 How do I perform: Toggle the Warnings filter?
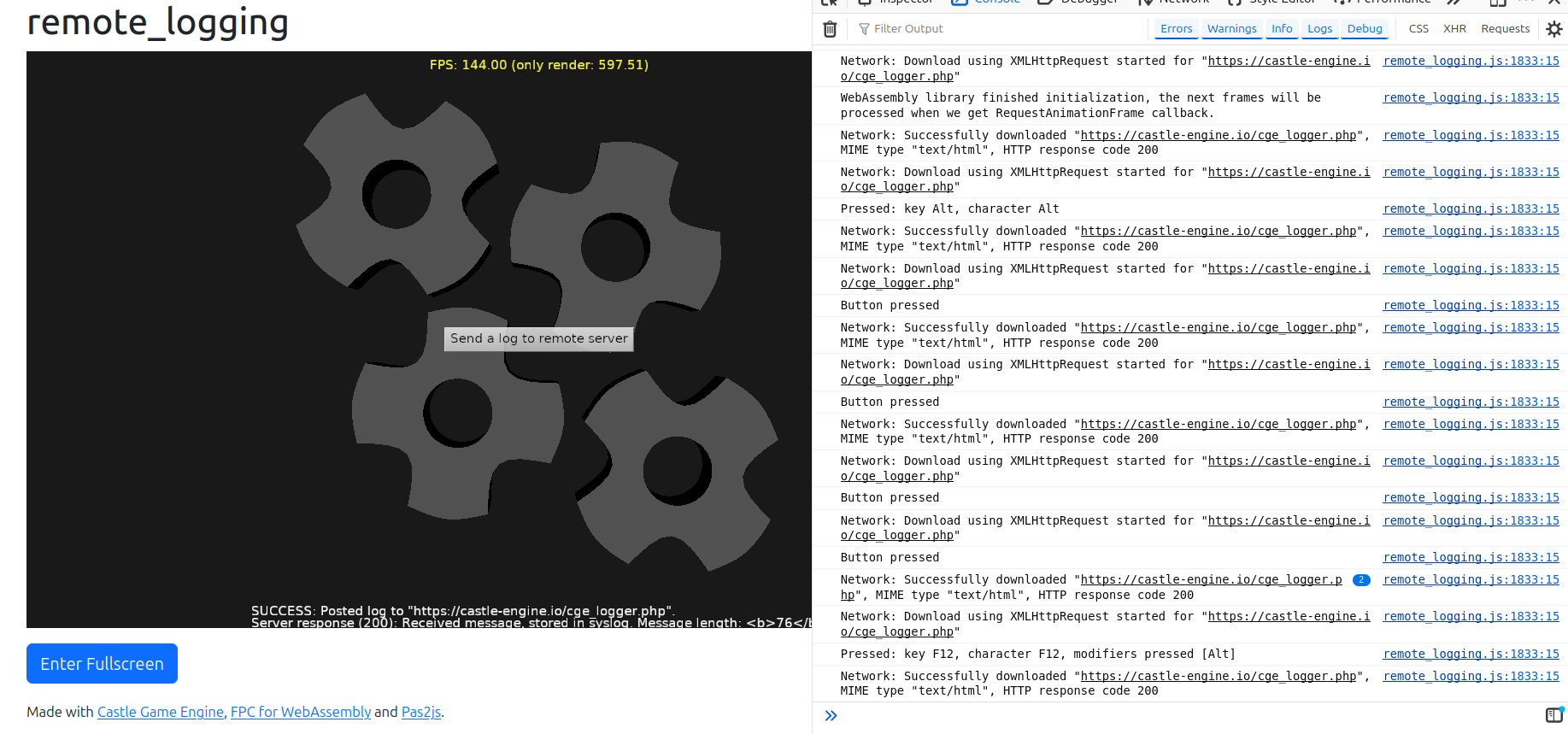coord(1231,29)
